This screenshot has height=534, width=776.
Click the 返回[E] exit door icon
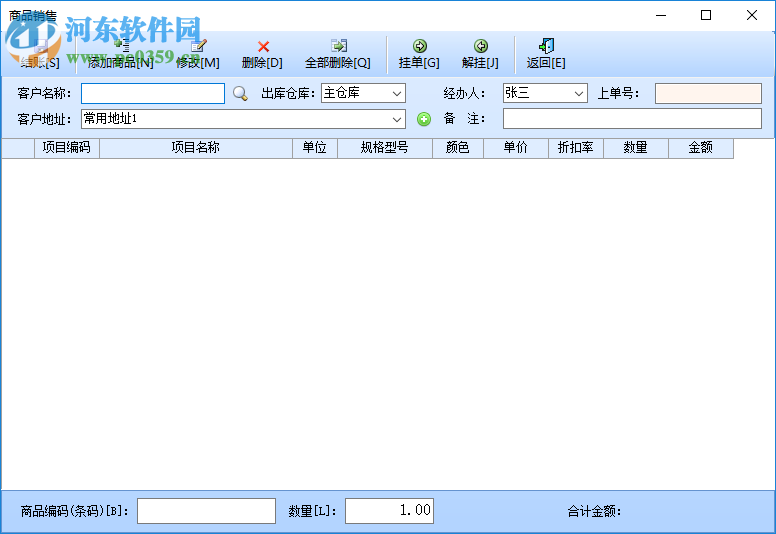pyautogui.click(x=546, y=46)
